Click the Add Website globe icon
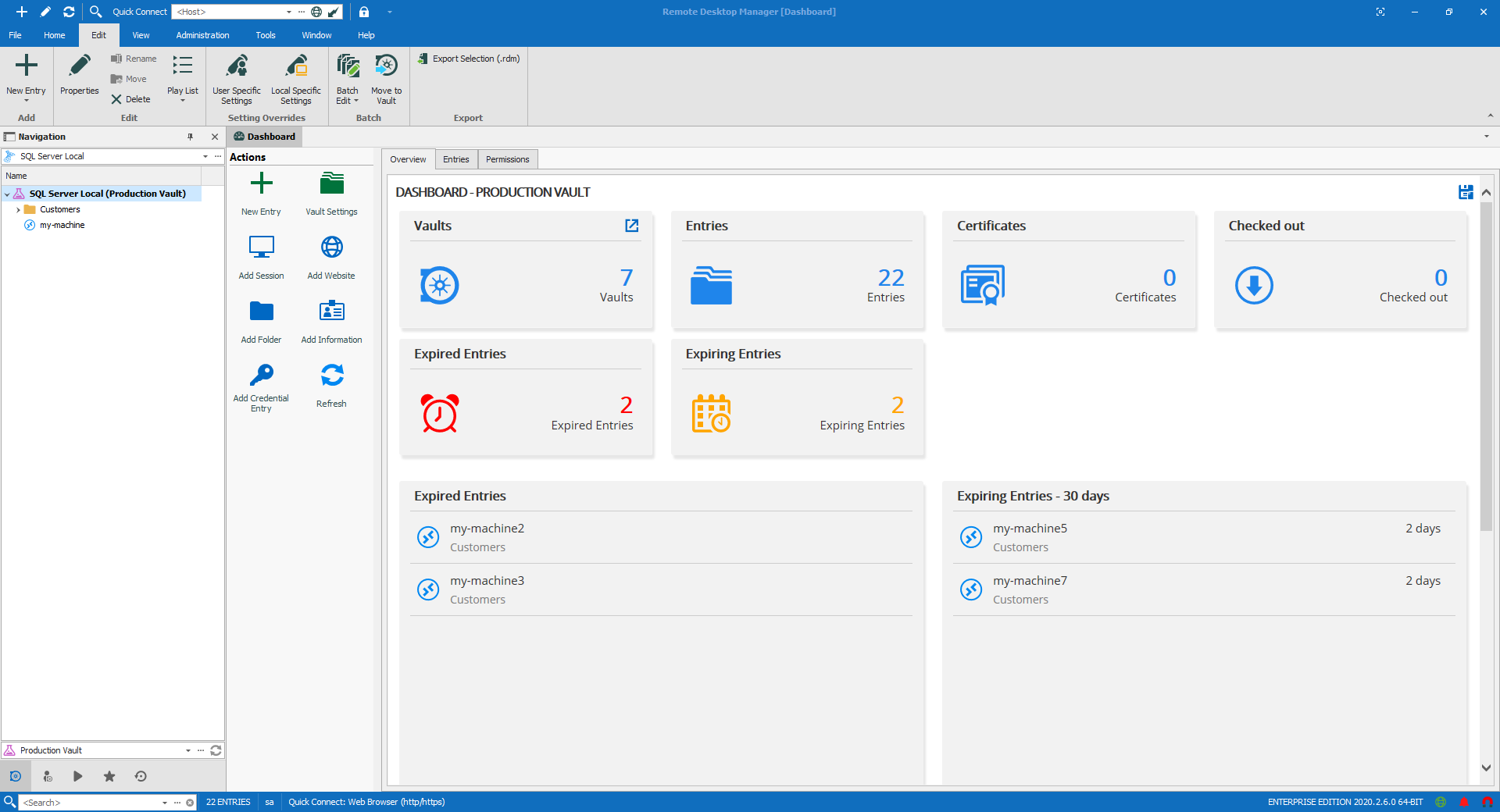Viewport: 1500px width, 812px height. pyautogui.click(x=331, y=248)
